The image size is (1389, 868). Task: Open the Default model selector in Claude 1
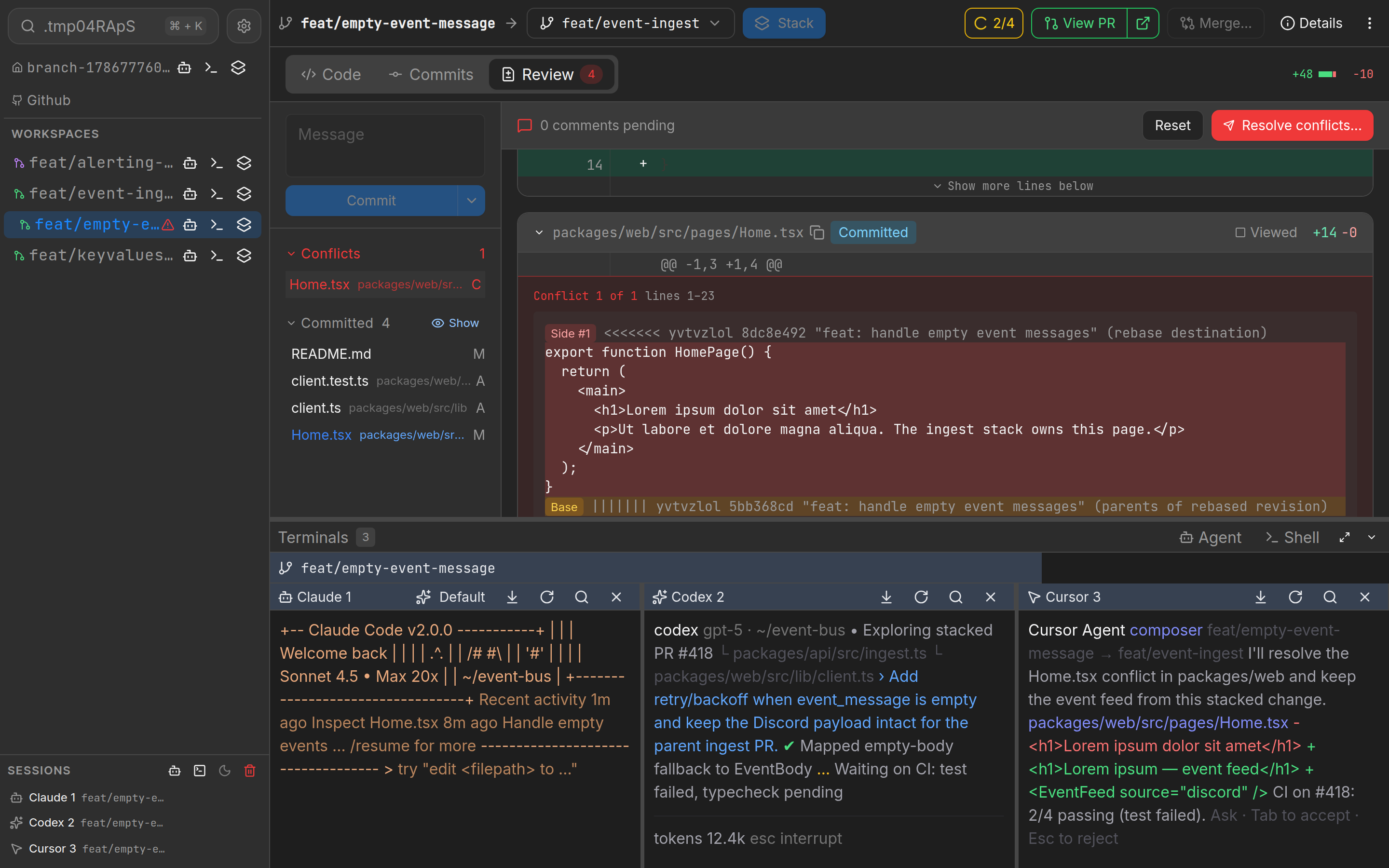(450, 597)
